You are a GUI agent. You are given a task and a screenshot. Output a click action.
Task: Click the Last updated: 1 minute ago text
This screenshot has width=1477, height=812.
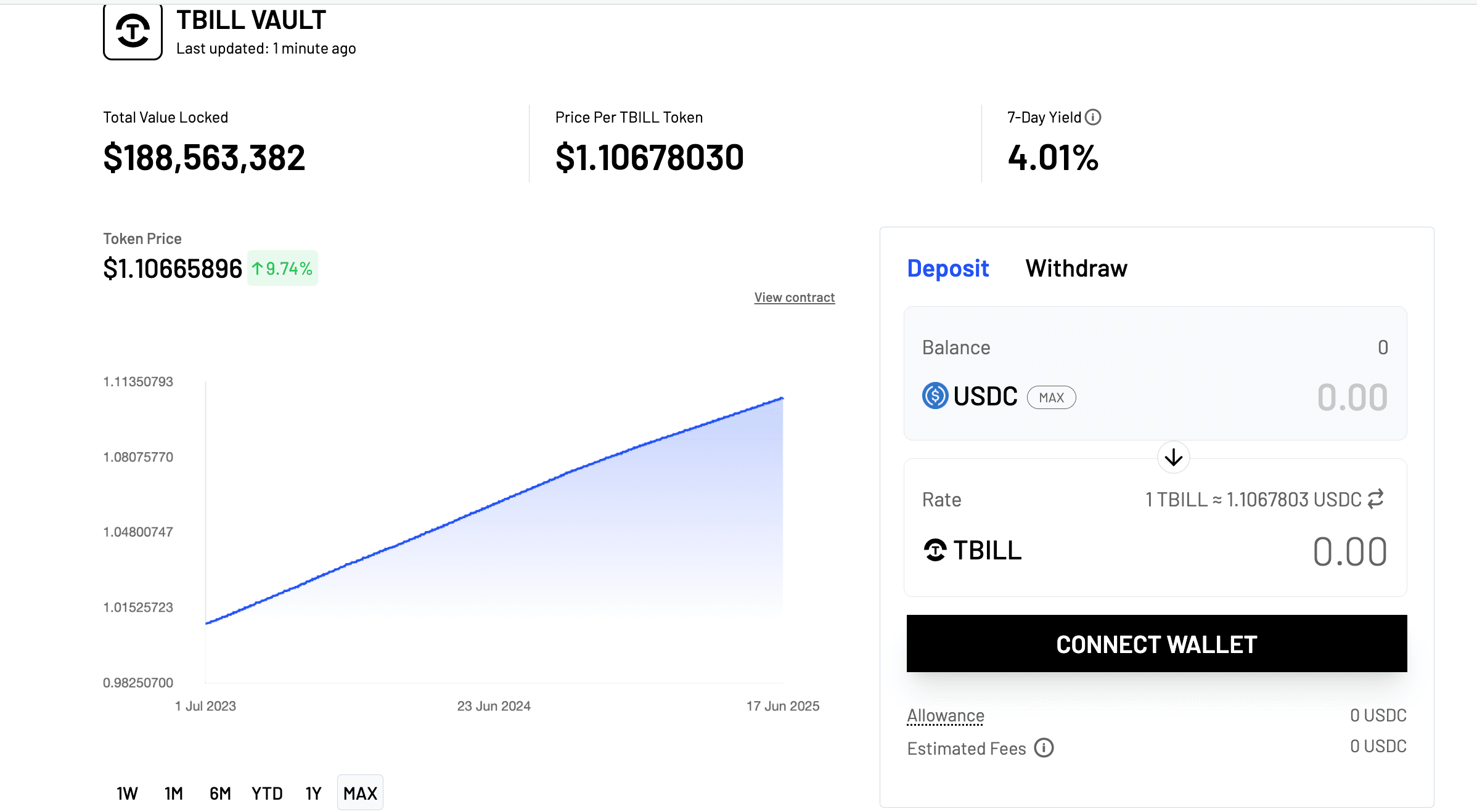click(266, 49)
